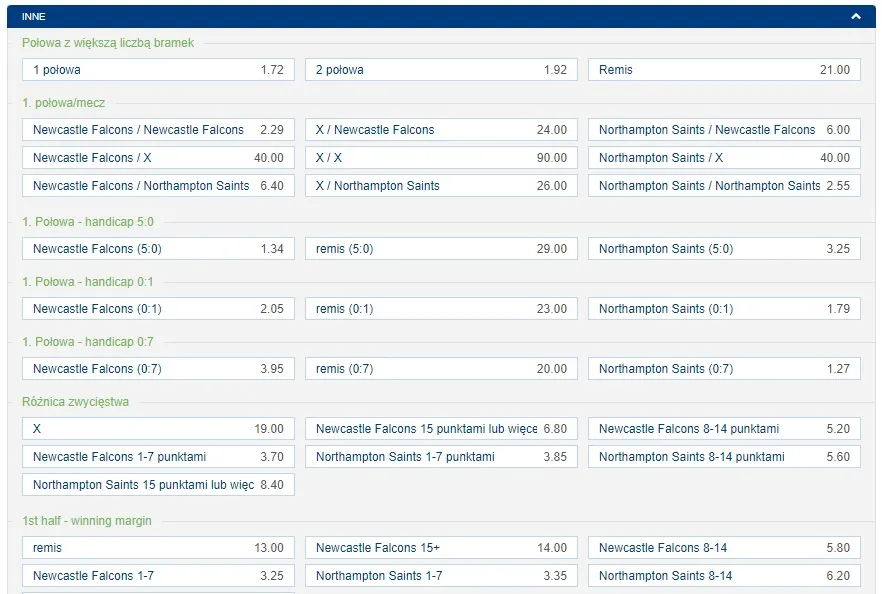This screenshot has width=882, height=594.
Task: Pick remis (5:0) at 29.00
Action: 441,249
